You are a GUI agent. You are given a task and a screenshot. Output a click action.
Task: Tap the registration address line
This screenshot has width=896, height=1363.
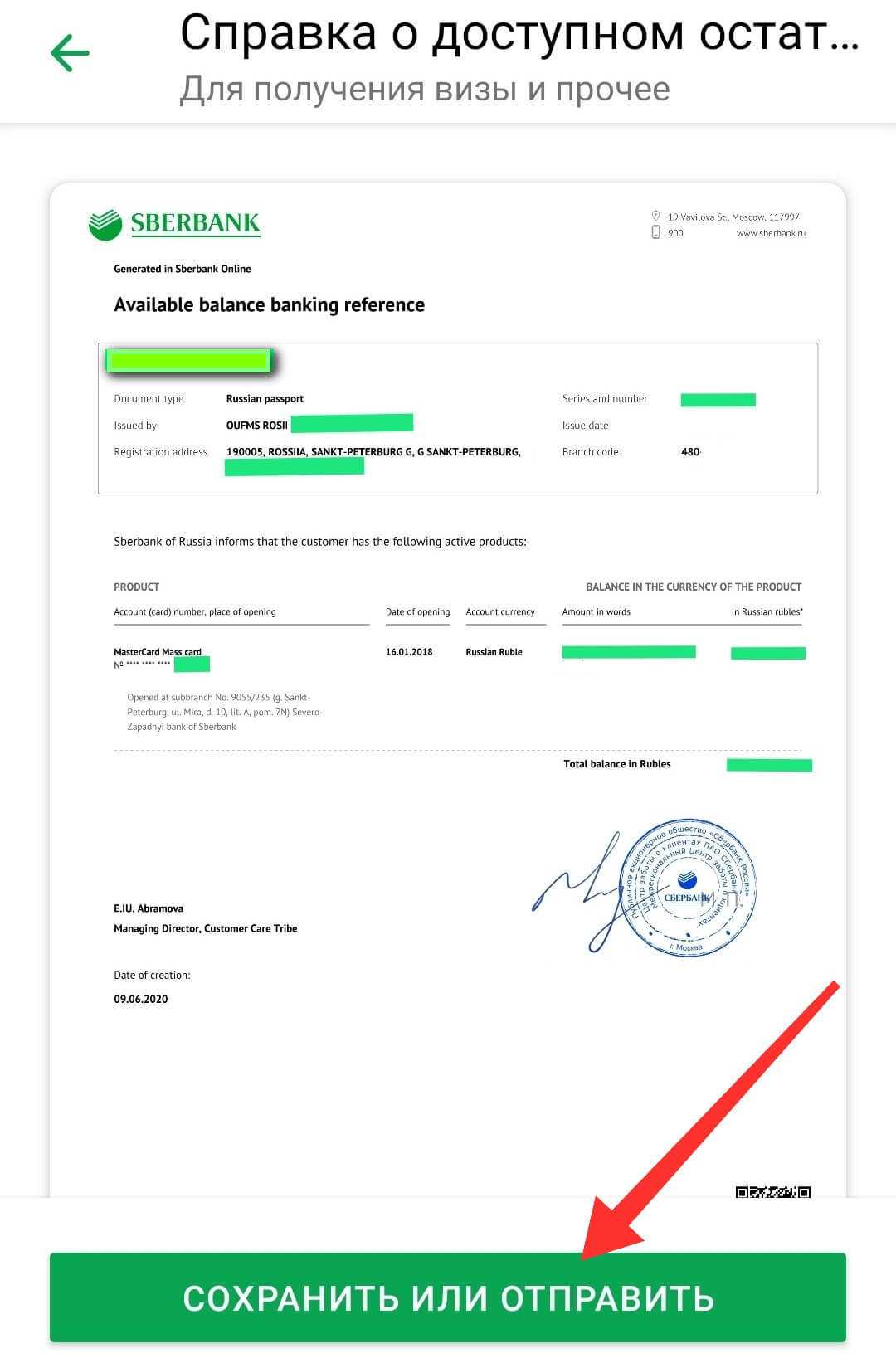point(373,452)
